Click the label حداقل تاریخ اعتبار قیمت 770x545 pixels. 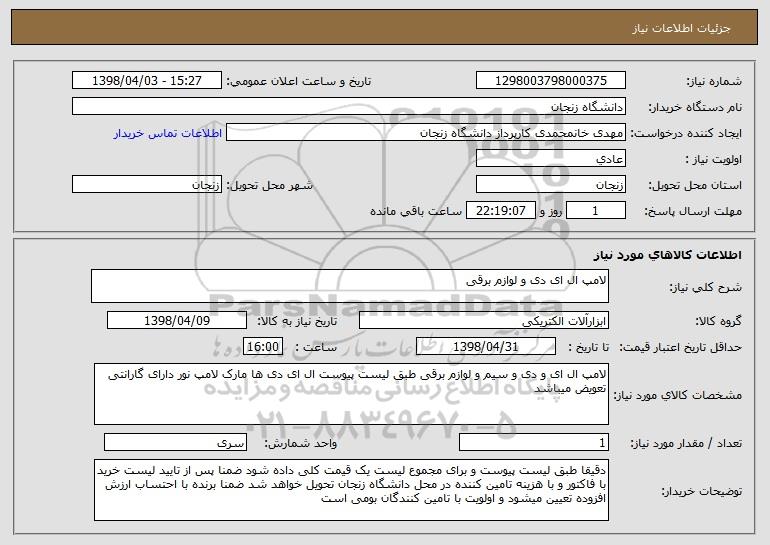[680, 347]
